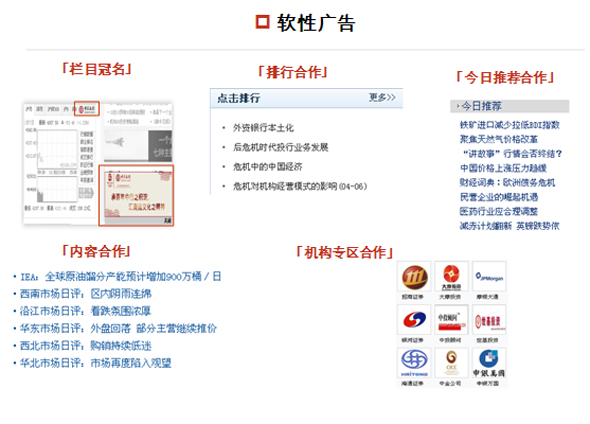The image size is (590, 424).
Task: Click 后危机时代投行业务发展 link
Action: pyautogui.click(x=280, y=147)
